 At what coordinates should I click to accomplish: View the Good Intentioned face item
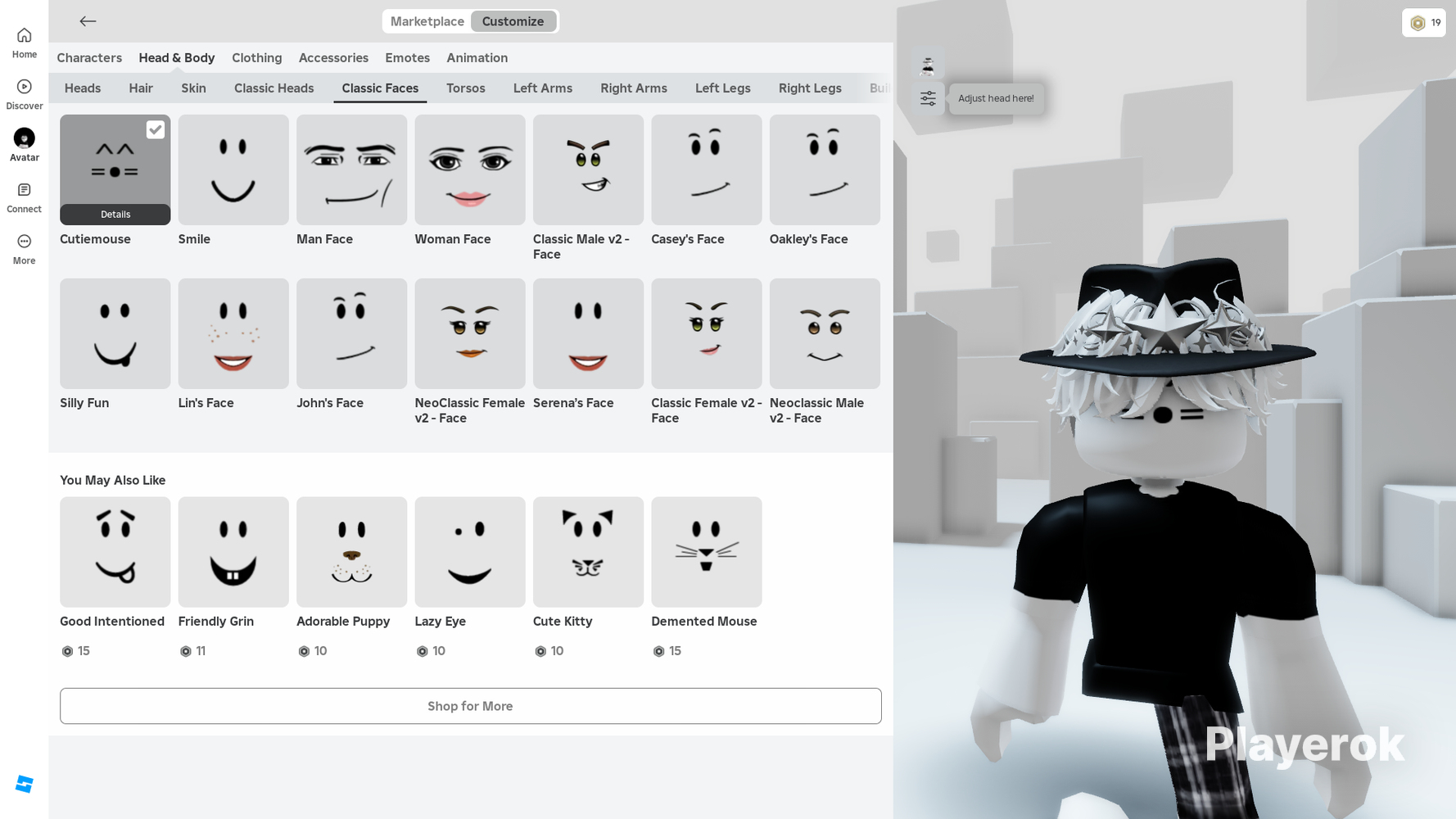[115, 552]
